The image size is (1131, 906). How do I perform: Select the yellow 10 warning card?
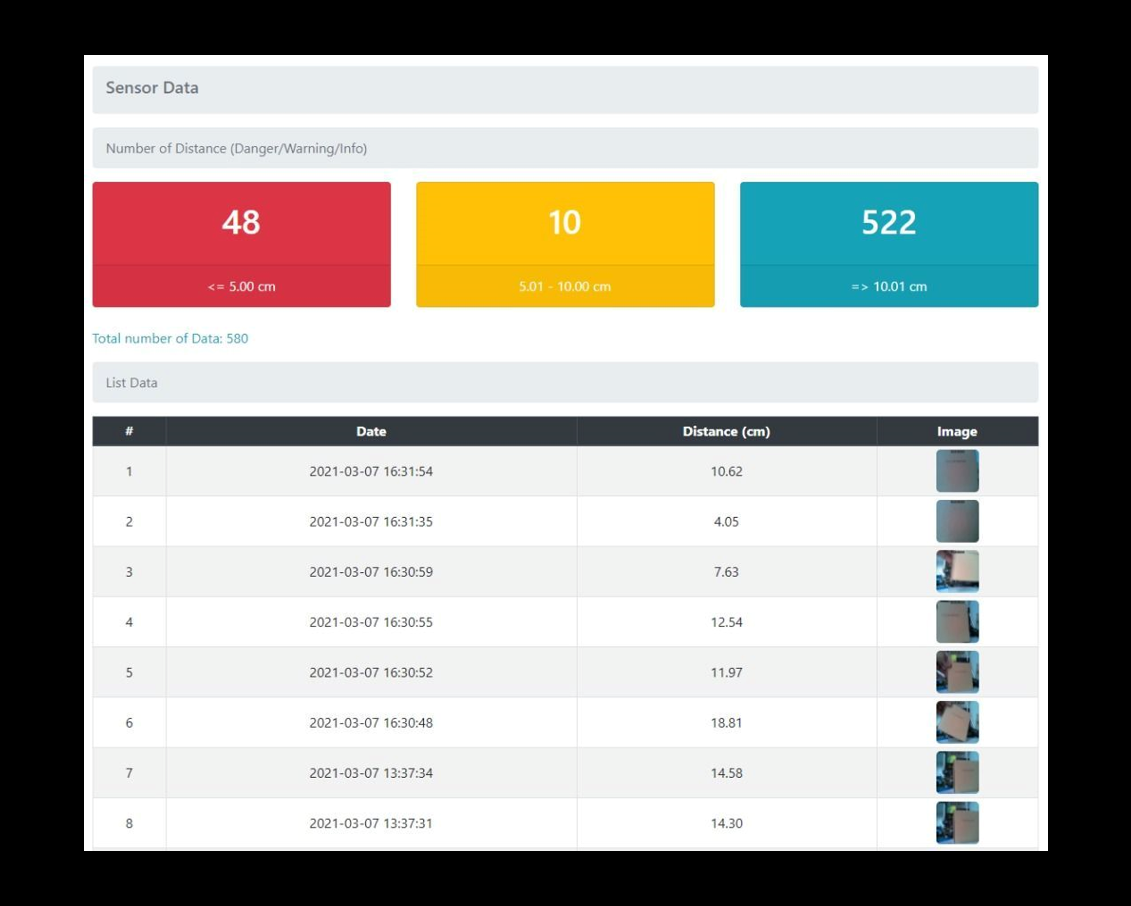(x=565, y=223)
